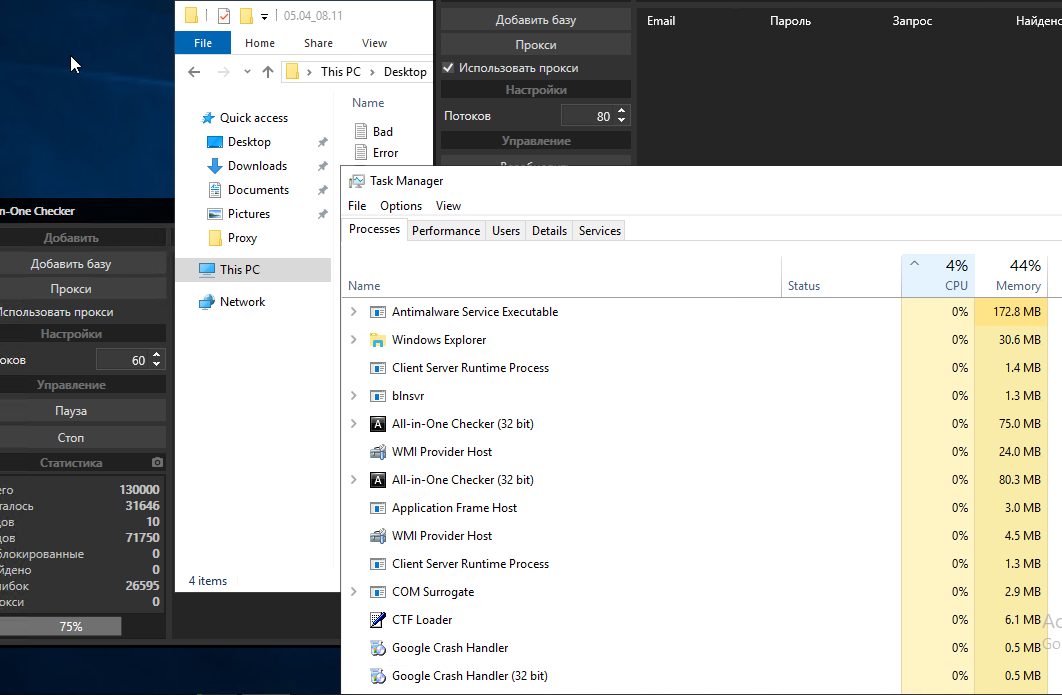1062x695 pixels.
Task: Open the recent locations dropdown in Explorer
Action: point(246,72)
